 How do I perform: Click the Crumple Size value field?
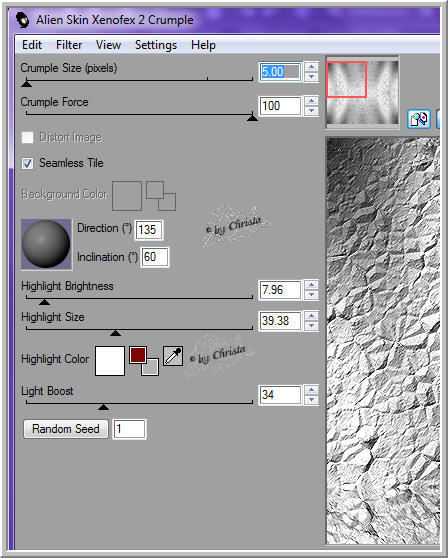[280, 72]
